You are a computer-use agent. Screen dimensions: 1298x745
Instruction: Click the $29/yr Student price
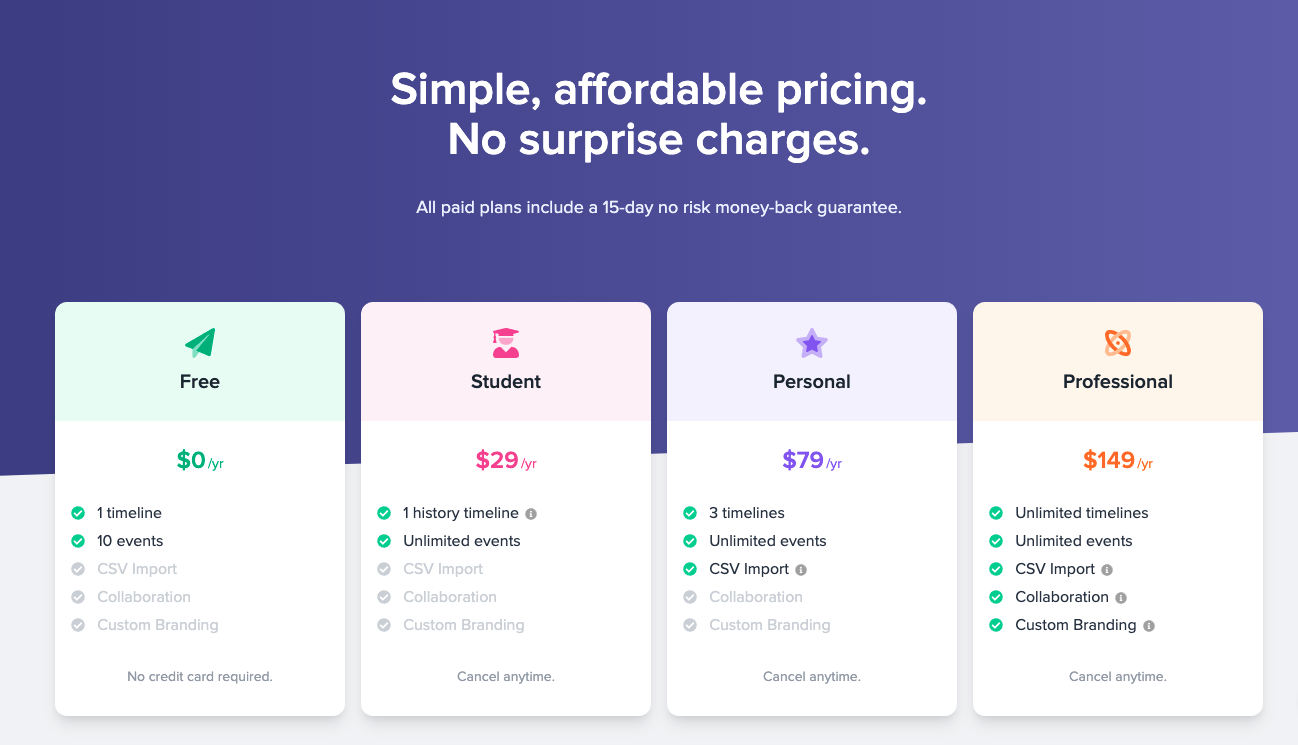tap(506, 460)
